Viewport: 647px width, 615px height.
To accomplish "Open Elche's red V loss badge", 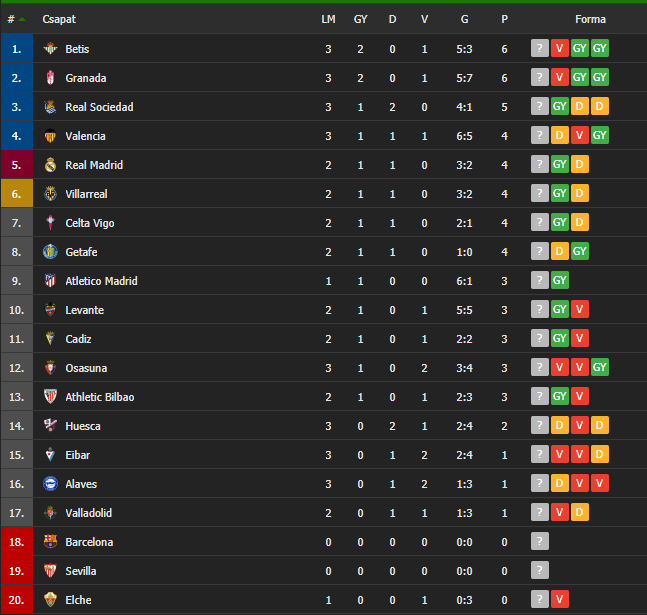I will tap(560, 599).
